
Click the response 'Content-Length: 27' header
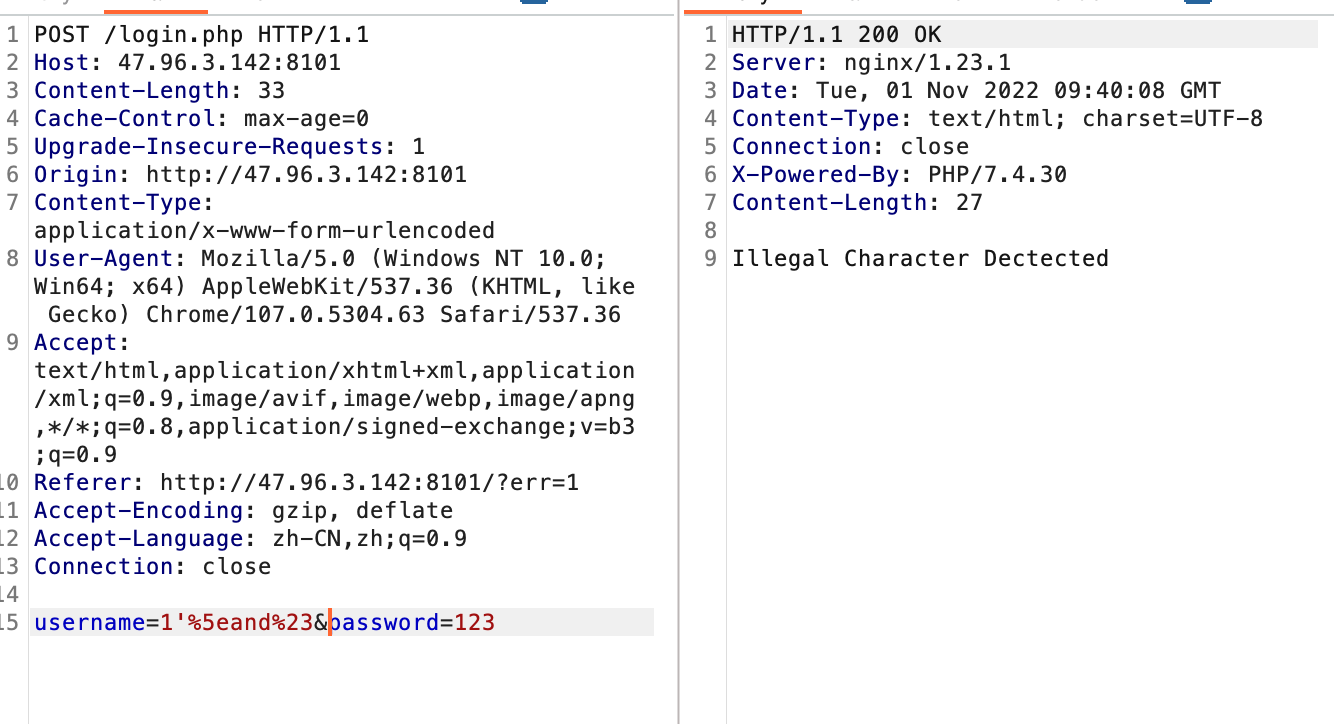click(x=858, y=203)
